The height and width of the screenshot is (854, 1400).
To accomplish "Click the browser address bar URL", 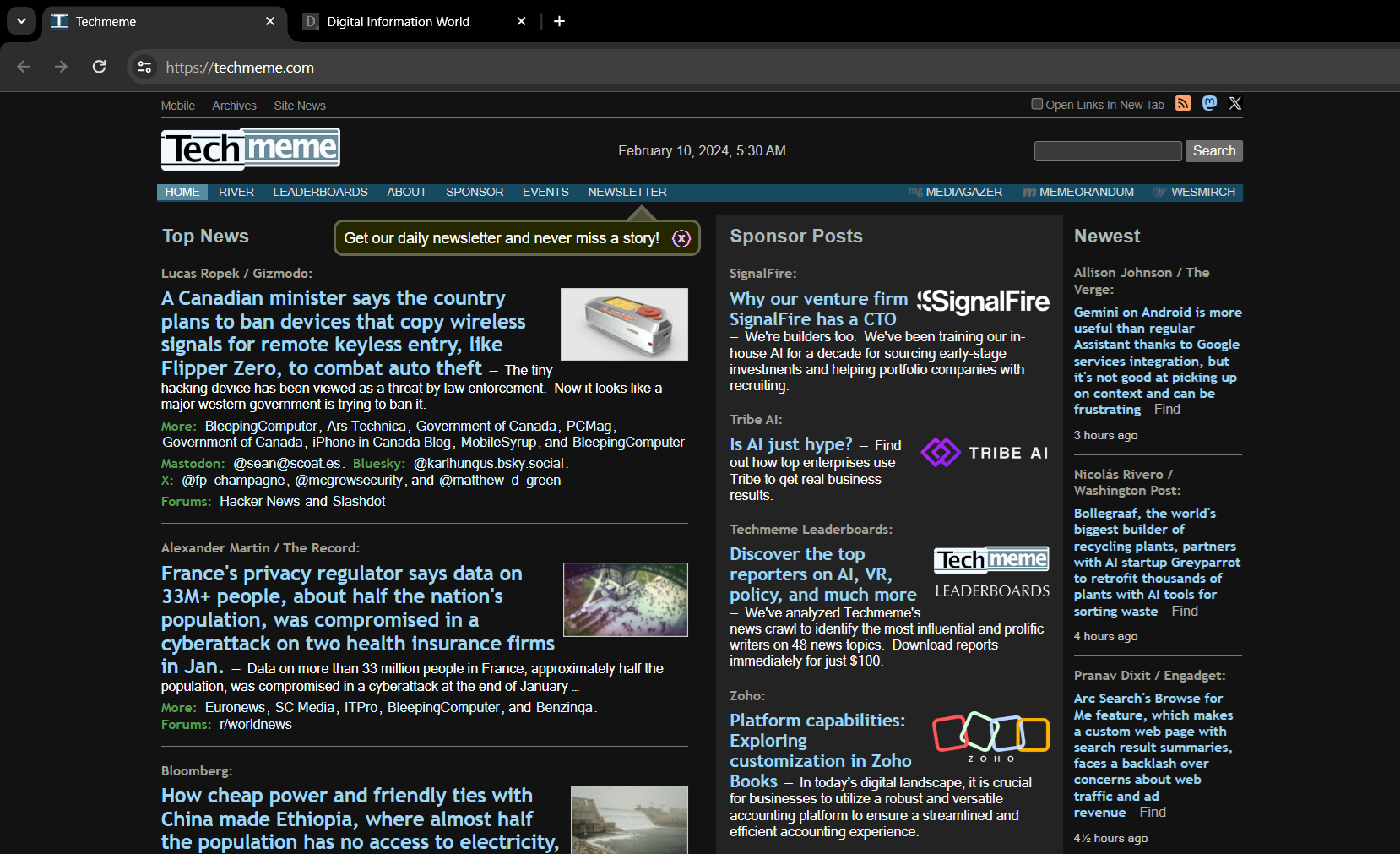I will click(x=240, y=68).
